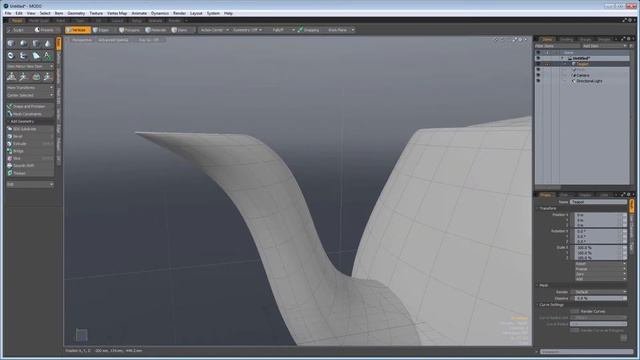Click the Name field containing Teapot
This screenshot has width=640, height=360.
click(598, 202)
